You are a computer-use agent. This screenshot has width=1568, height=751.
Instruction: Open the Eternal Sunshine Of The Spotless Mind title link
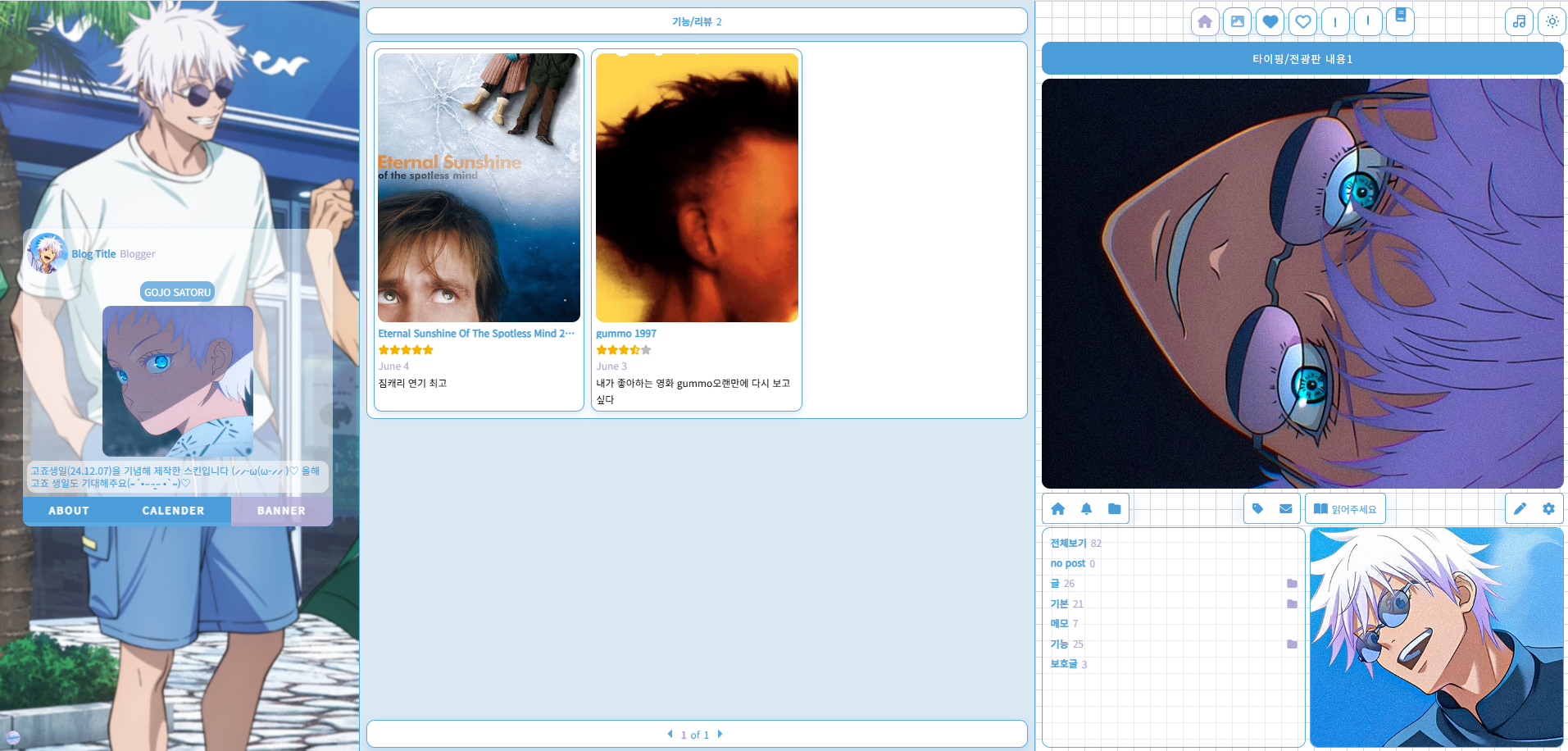point(475,334)
